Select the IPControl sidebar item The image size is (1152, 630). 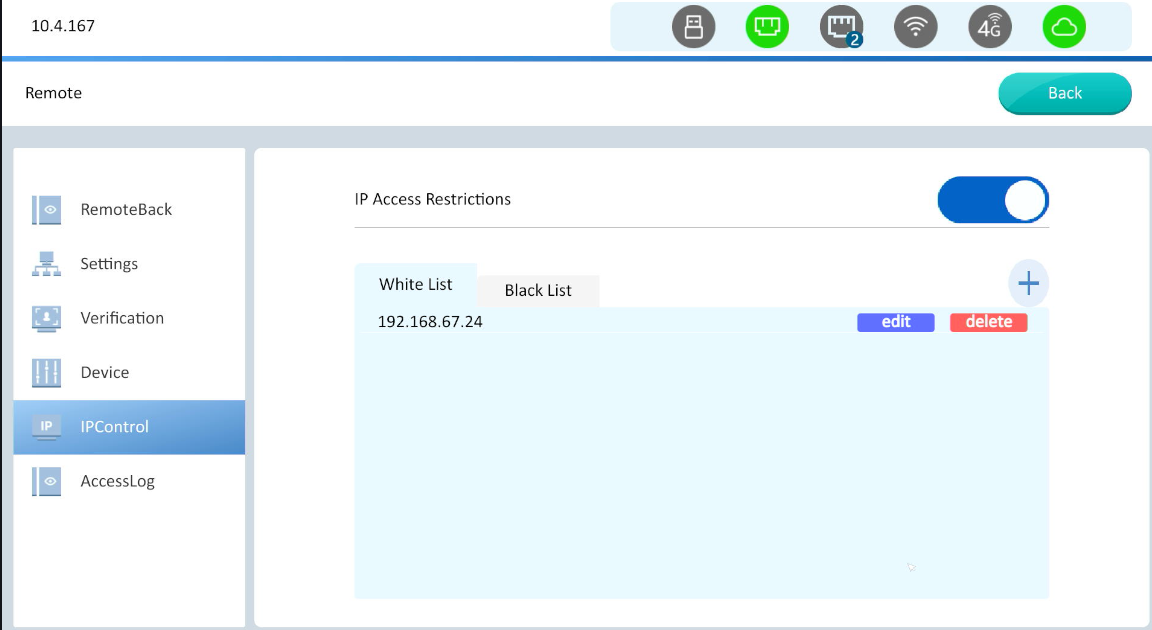tap(114, 427)
